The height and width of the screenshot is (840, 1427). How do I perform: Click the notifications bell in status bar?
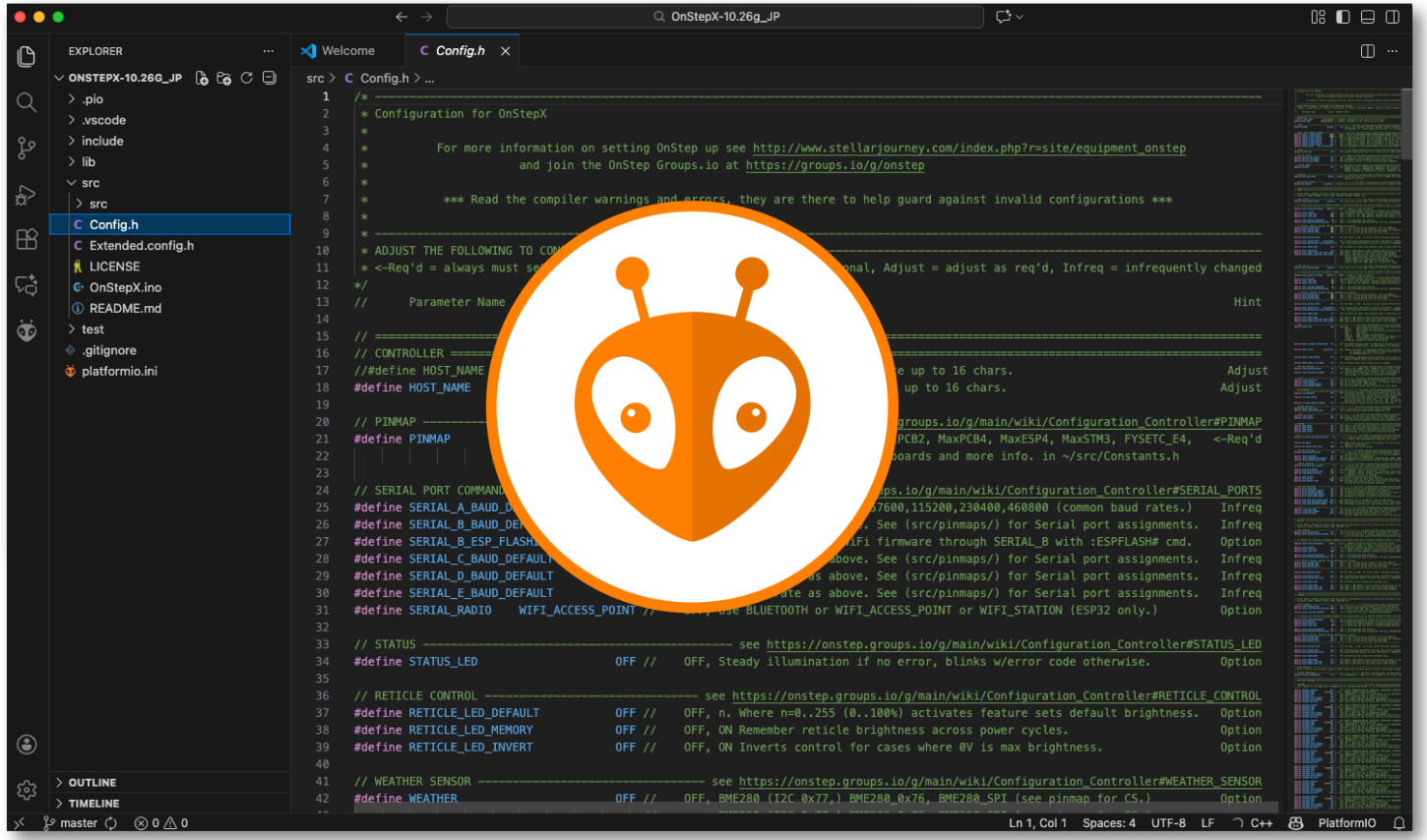coord(1398,823)
